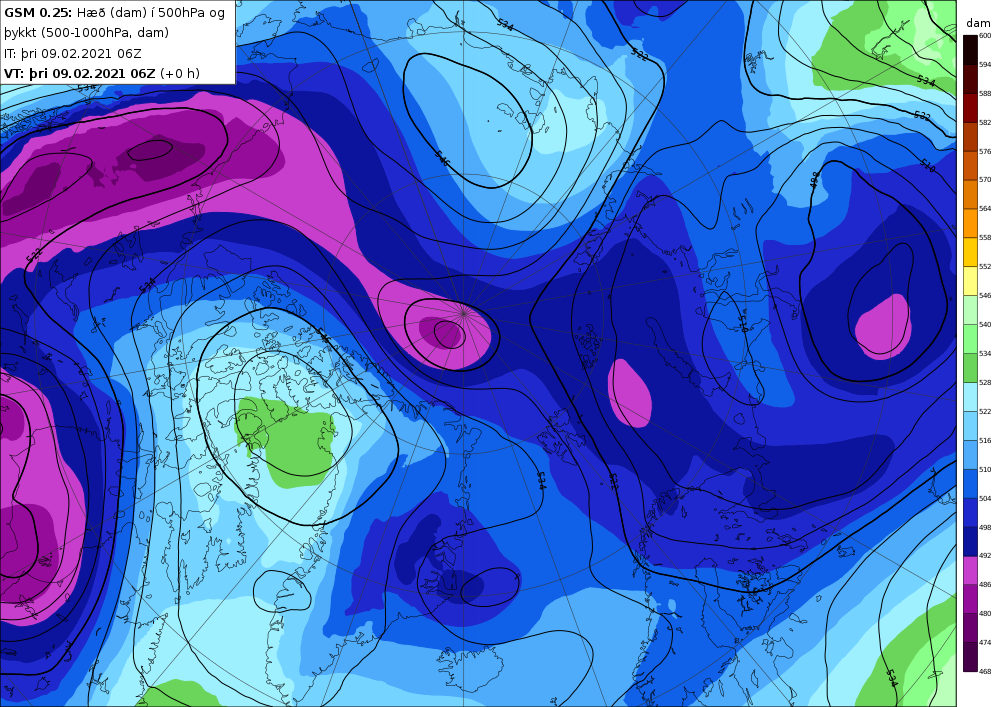Click the '492' value on the color scale
This screenshot has width=1000, height=707.
[x=985, y=556]
